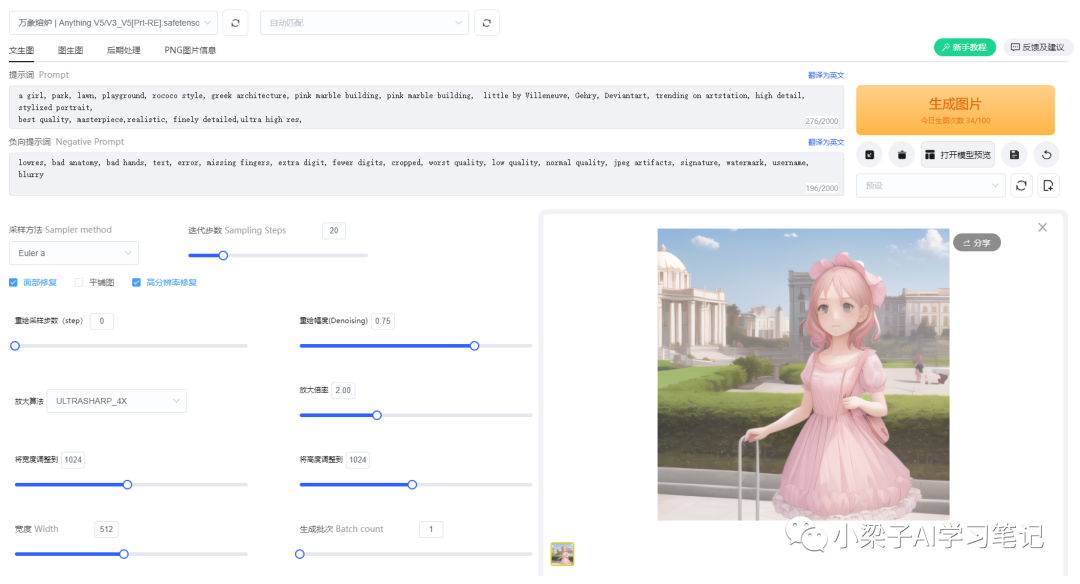Switch to the 图生图 tab
This screenshot has width=1080, height=584.
(x=70, y=50)
